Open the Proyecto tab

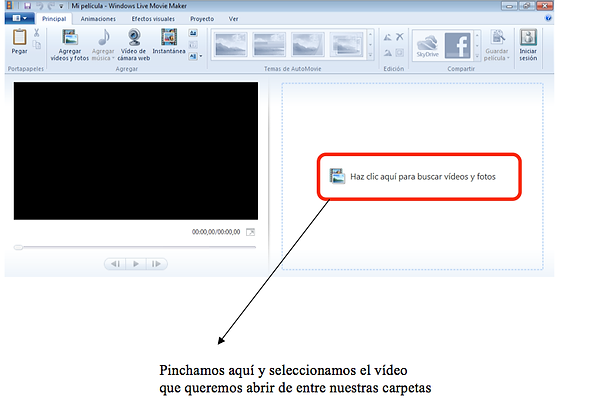pyautogui.click(x=202, y=19)
